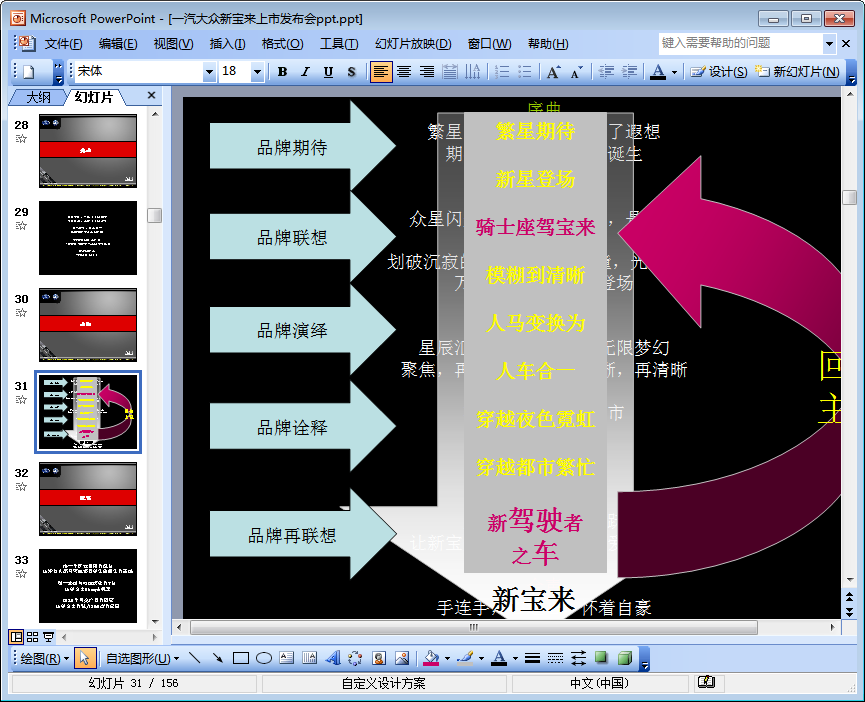The width and height of the screenshot is (865, 702).
Task: Insert clip art
Action: (x=378, y=658)
